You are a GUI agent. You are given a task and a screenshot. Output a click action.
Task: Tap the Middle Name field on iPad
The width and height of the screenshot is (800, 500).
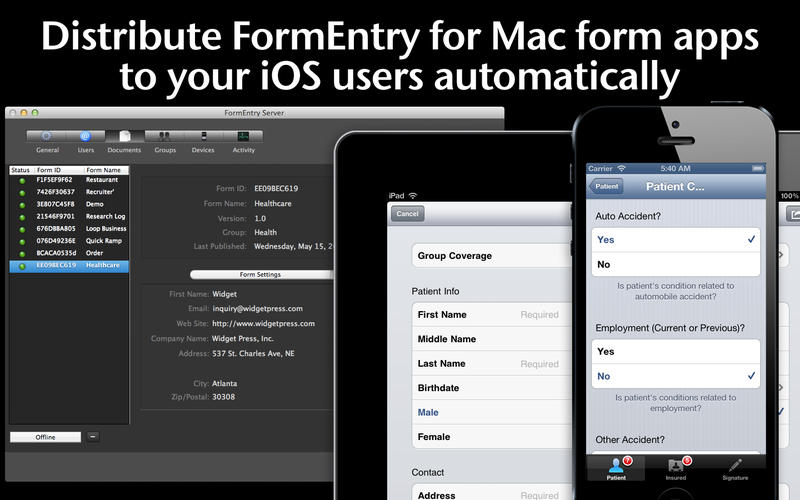coord(491,339)
